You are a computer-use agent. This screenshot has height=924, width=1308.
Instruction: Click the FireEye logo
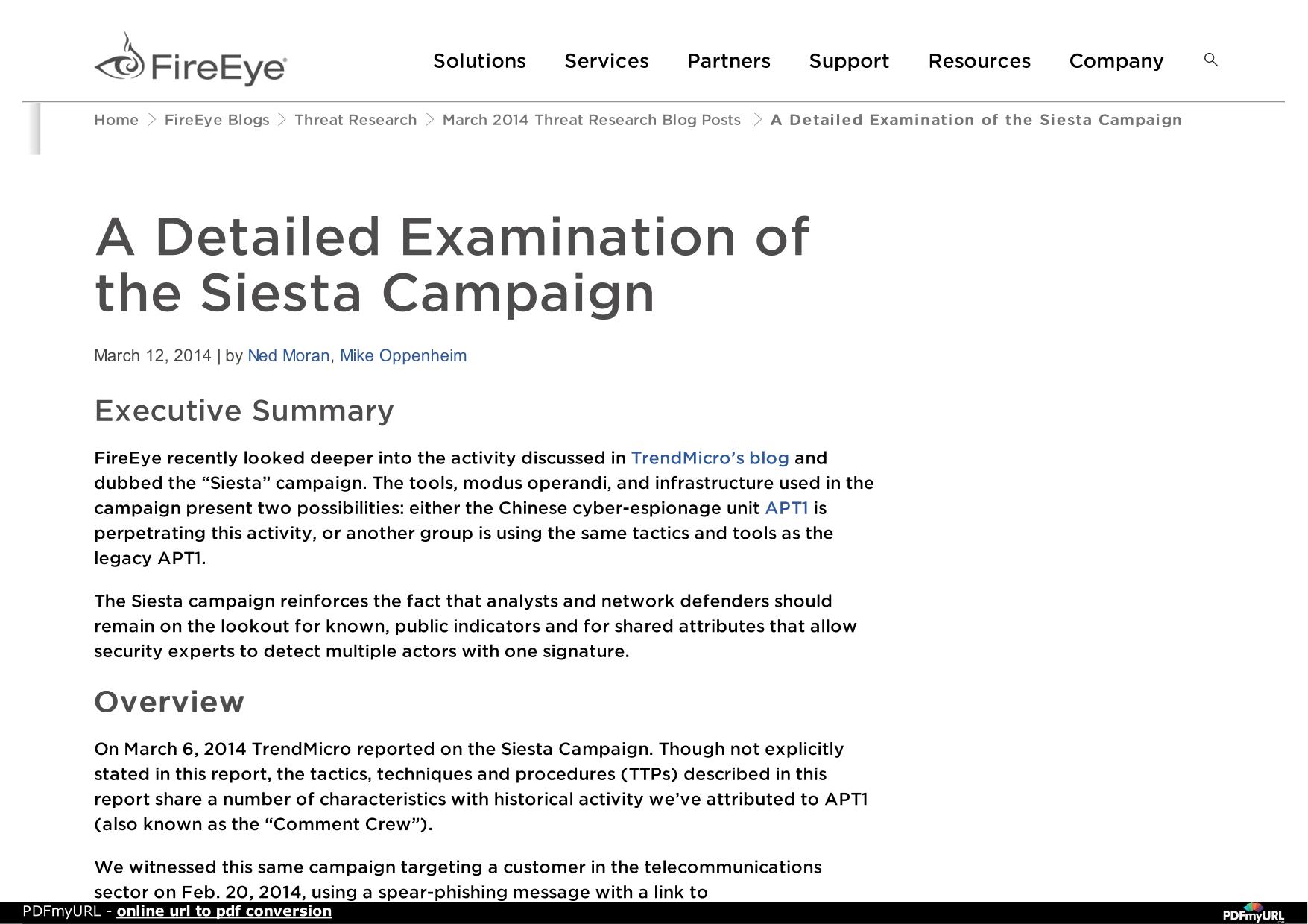coord(191,60)
